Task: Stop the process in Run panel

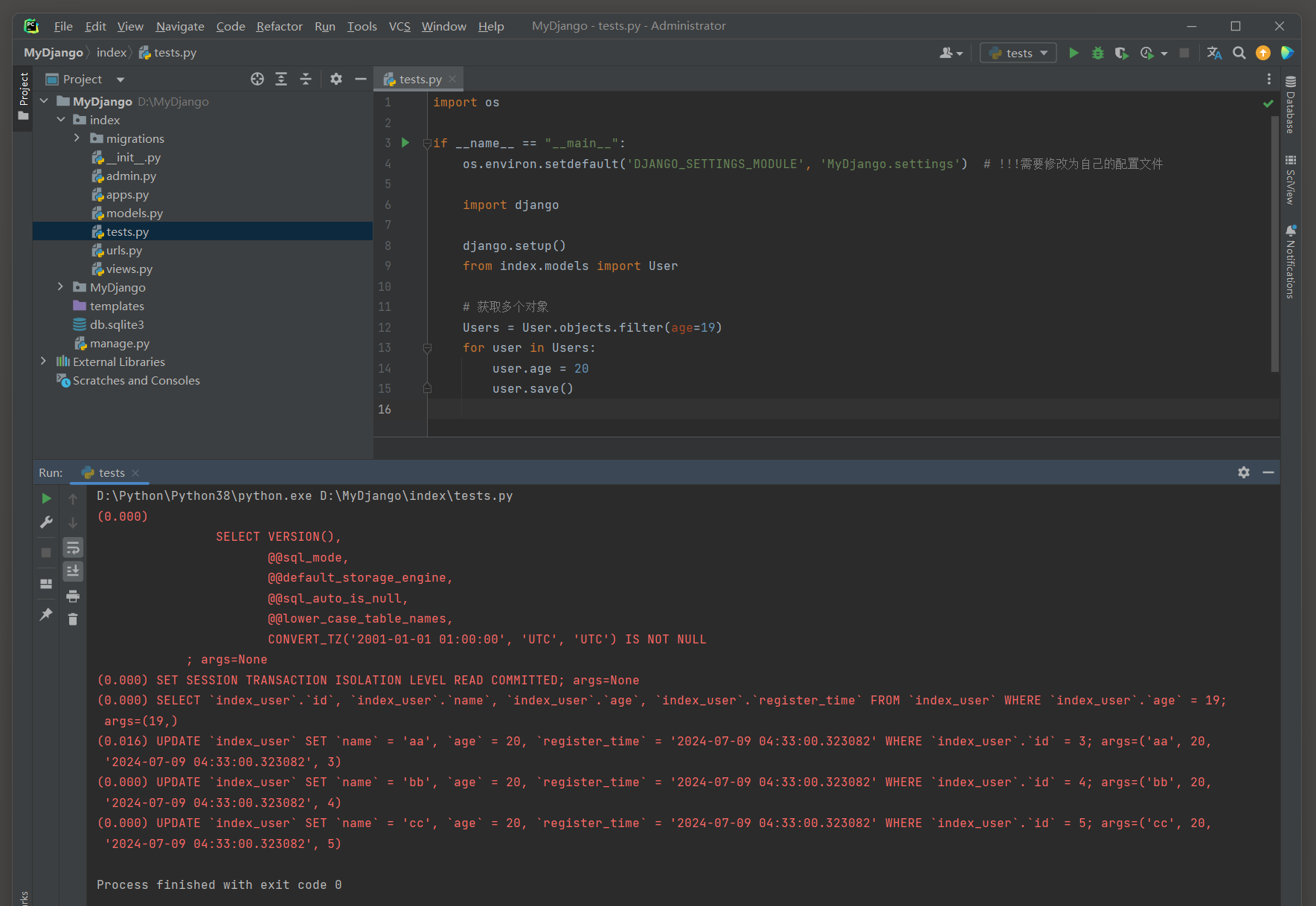Action: 46,553
